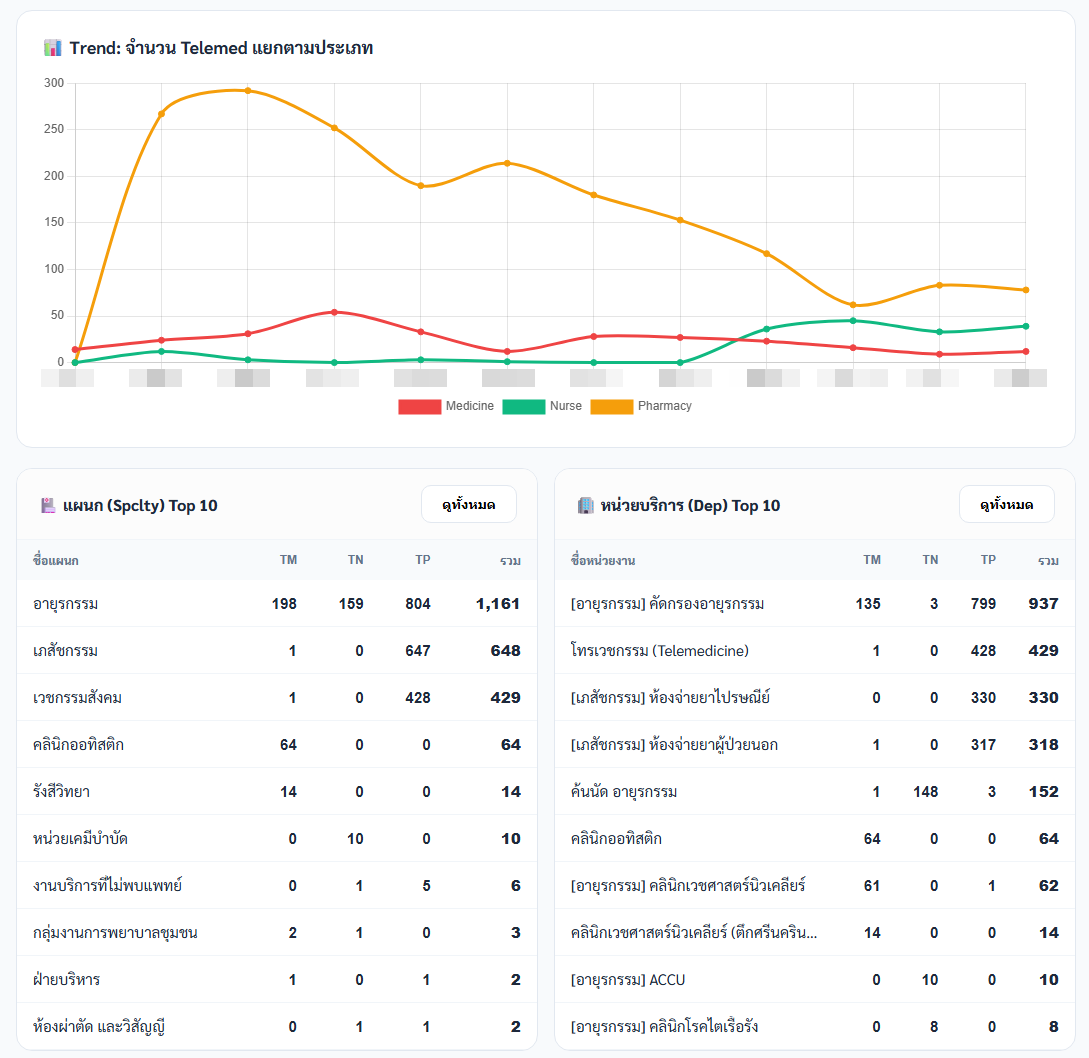
Task: Click the 300 label on the chart y-axis
Action: click(x=53, y=83)
